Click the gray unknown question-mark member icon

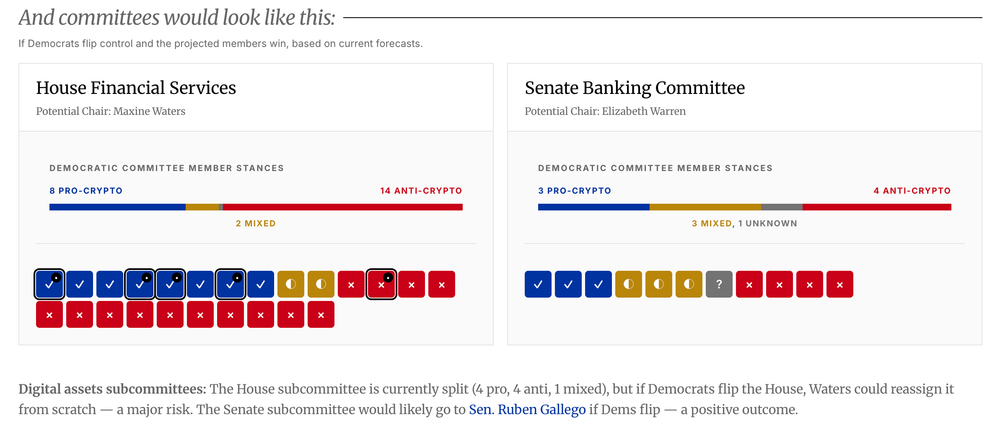[x=719, y=285]
